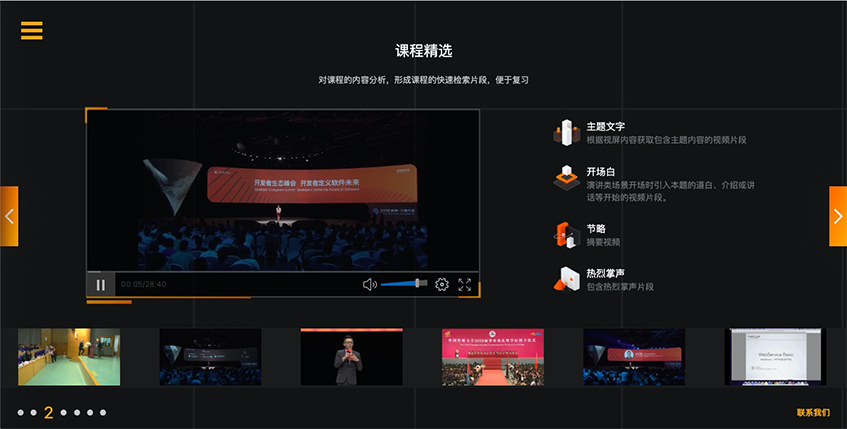Open the man in suit thumbnail

pyautogui.click(x=351, y=357)
